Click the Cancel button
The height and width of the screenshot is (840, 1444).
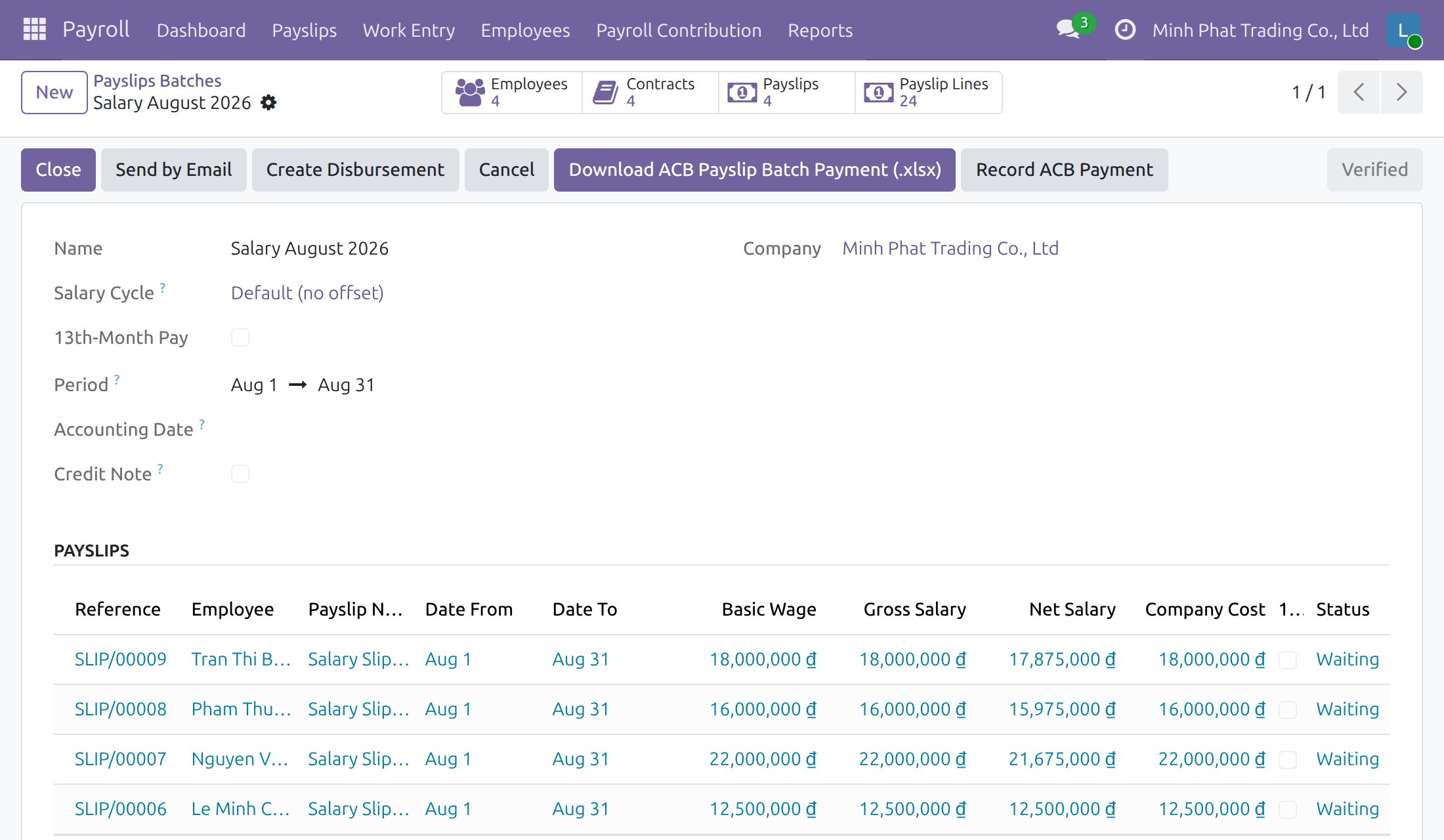[x=506, y=170]
